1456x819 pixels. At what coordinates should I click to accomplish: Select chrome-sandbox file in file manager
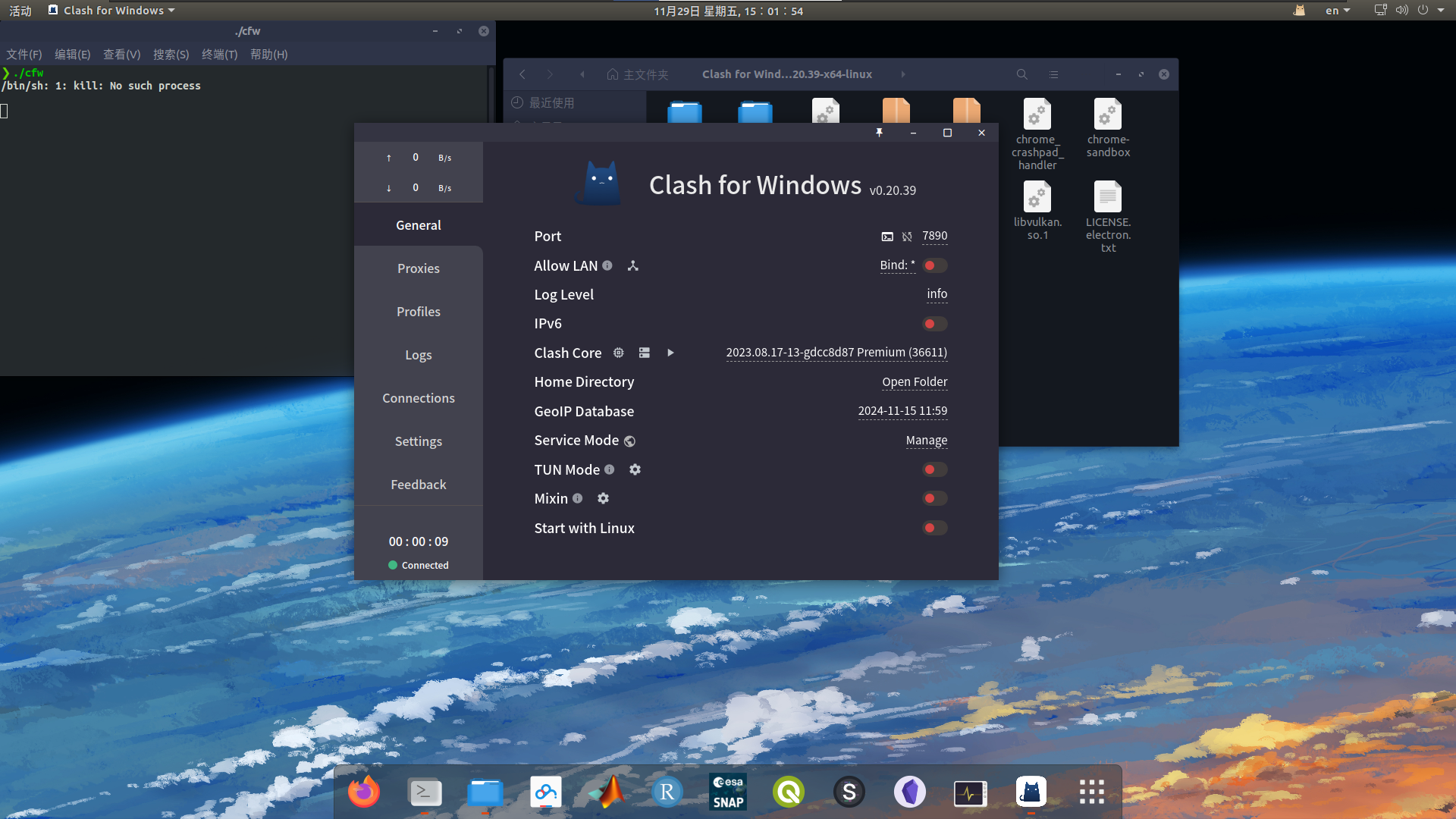pyautogui.click(x=1108, y=128)
